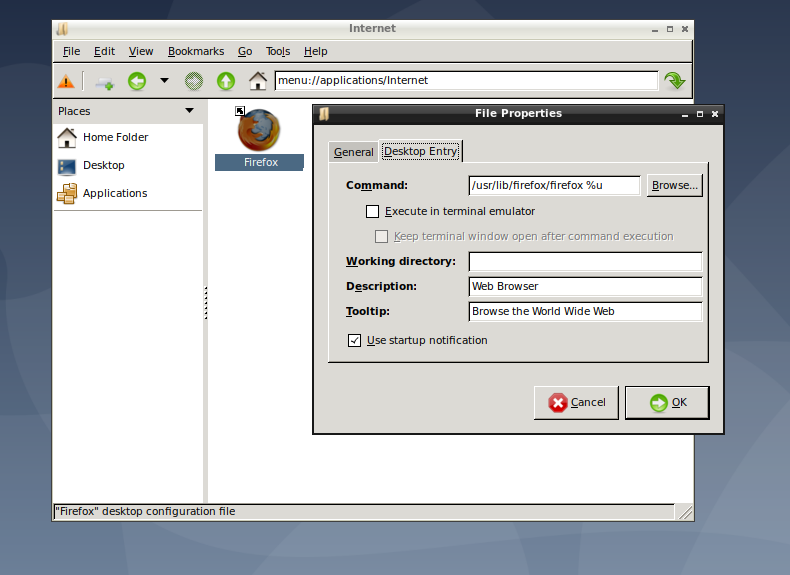Click the Go arrow beside address bar
Screen dimensions: 790x575
pos(675,81)
